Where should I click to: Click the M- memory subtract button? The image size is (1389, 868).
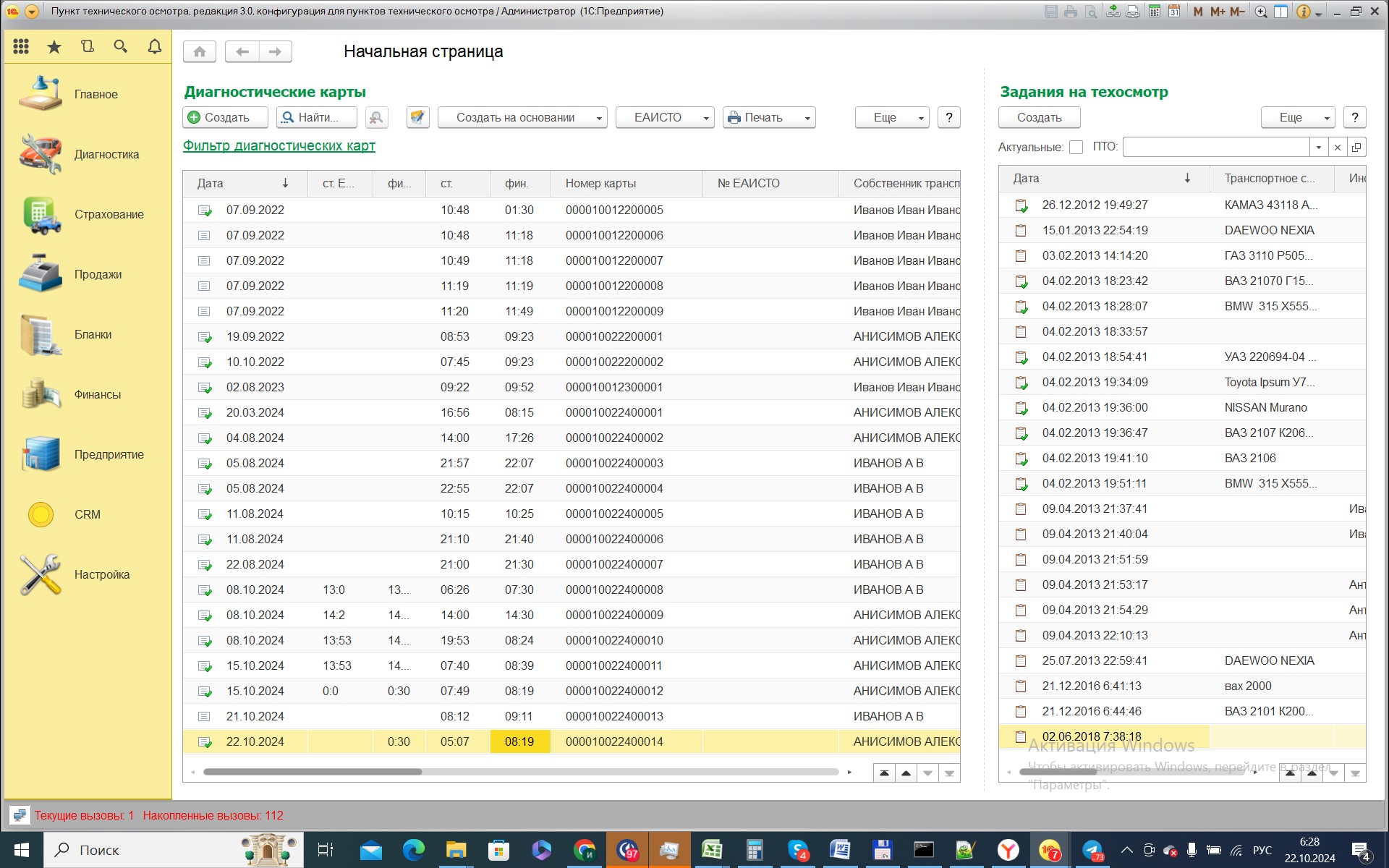tap(1237, 12)
